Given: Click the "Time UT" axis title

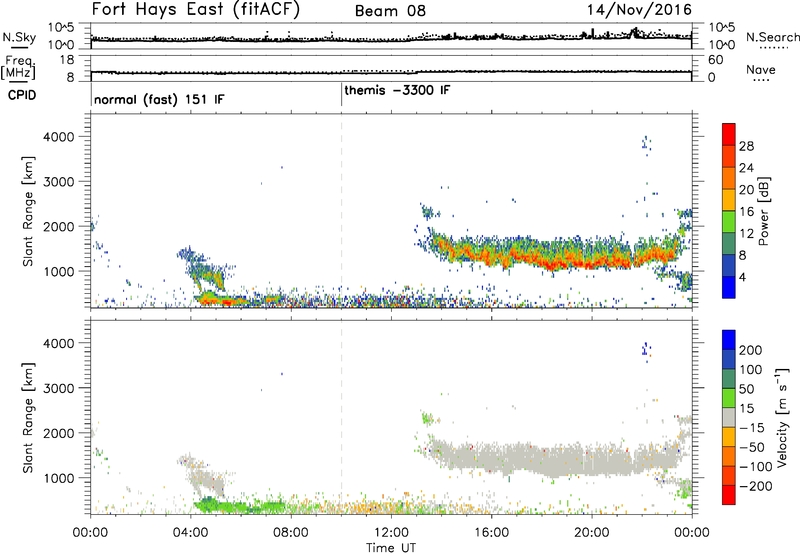Looking at the screenshot, I should click(x=391, y=548).
